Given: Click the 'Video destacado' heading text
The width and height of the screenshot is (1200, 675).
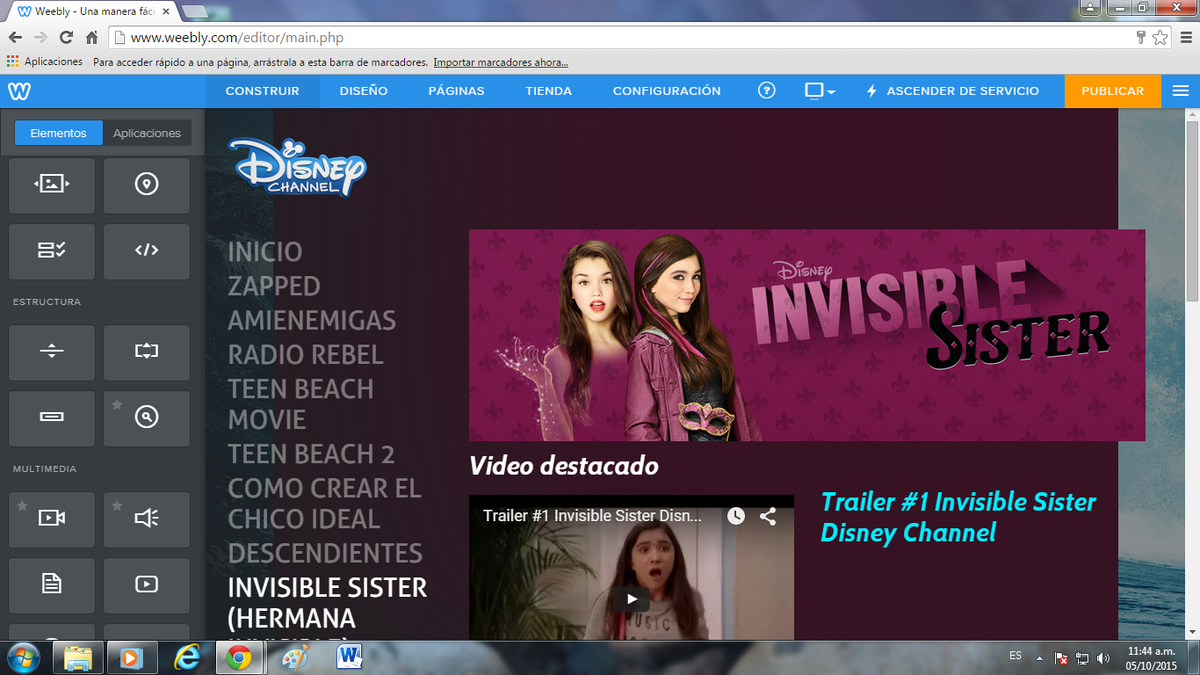Looking at the screenshot, I should (x=564, y=466).
